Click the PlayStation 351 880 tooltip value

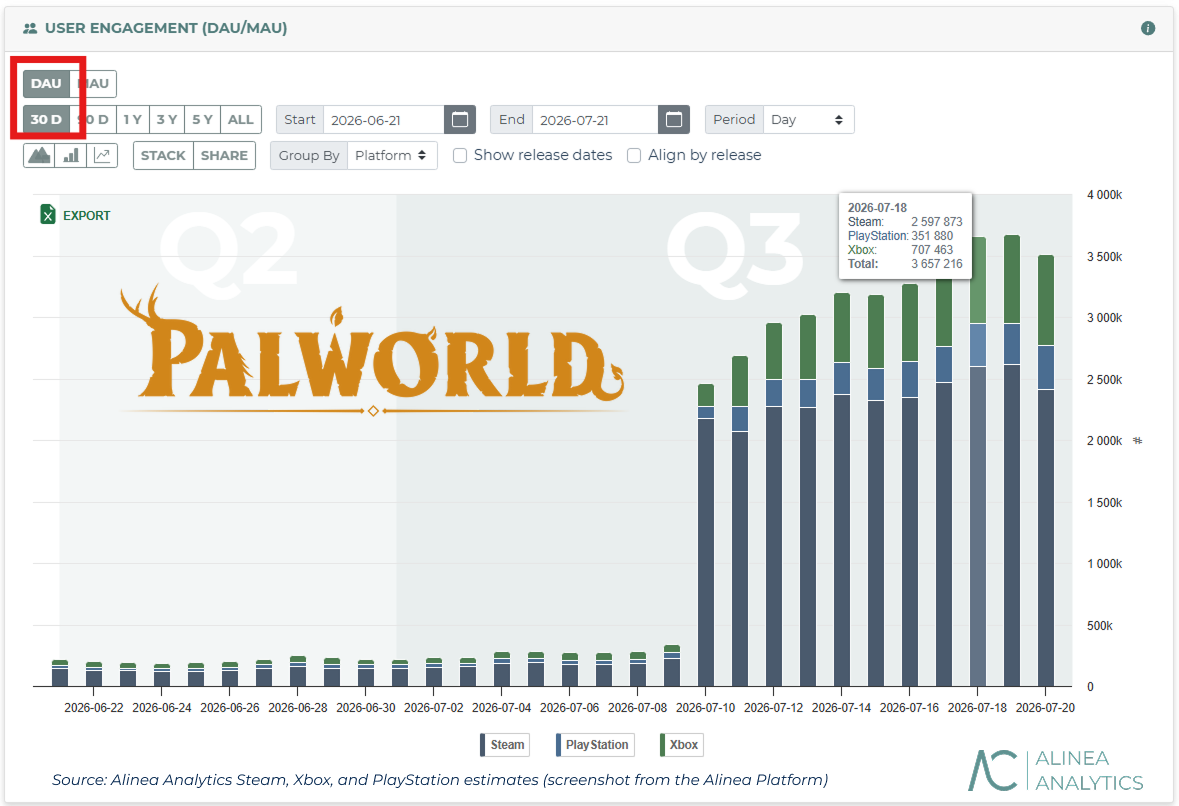coord(932,235)
